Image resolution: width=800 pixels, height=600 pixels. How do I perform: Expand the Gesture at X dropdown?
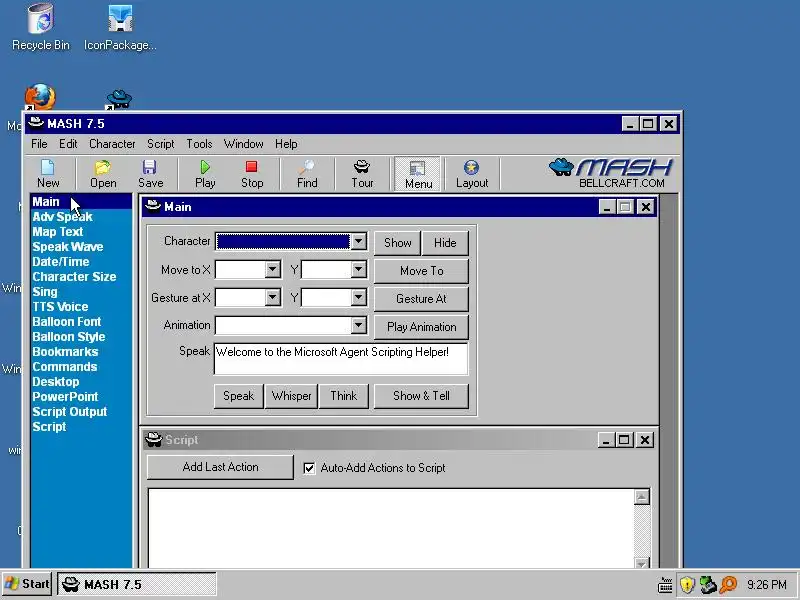click(273, 297)
